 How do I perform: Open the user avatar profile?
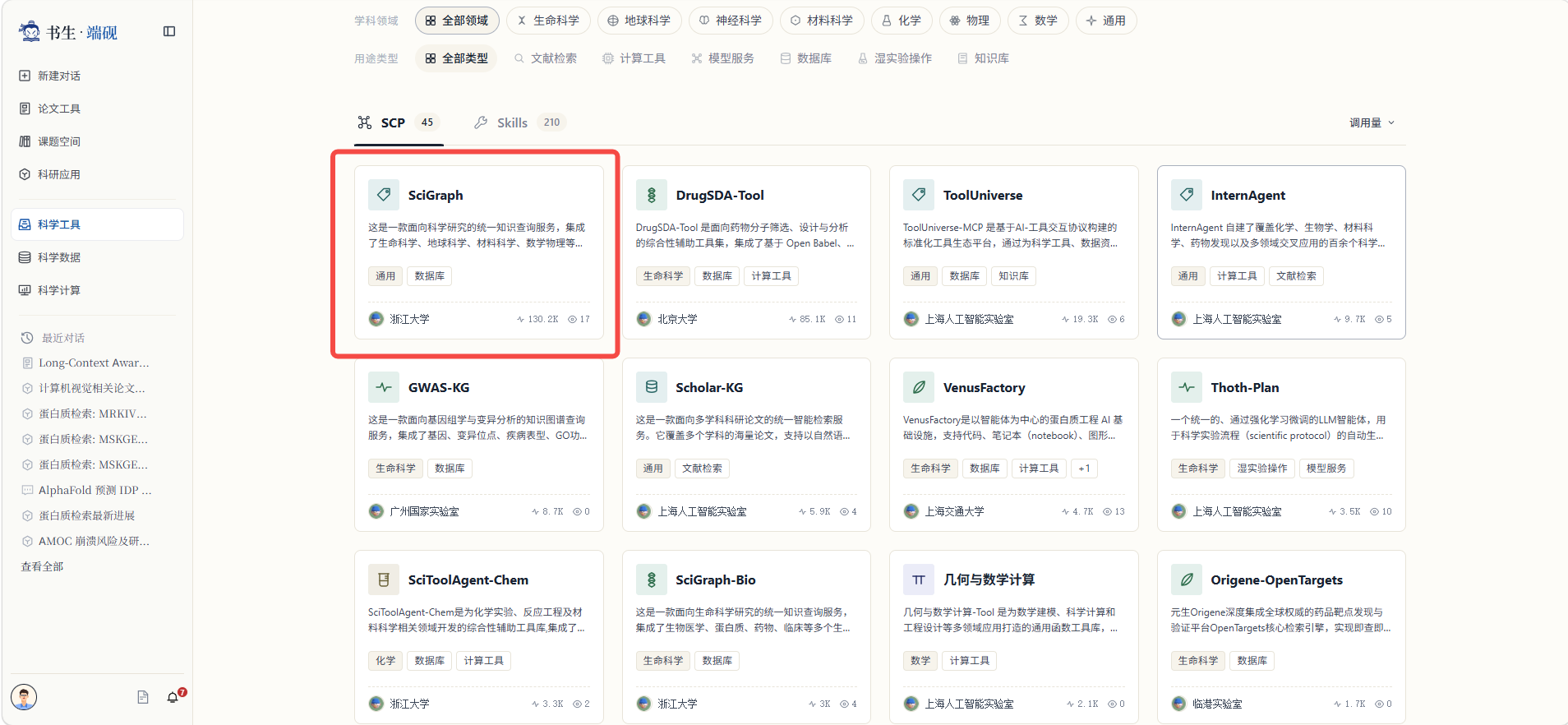click(x=24, y=697)
